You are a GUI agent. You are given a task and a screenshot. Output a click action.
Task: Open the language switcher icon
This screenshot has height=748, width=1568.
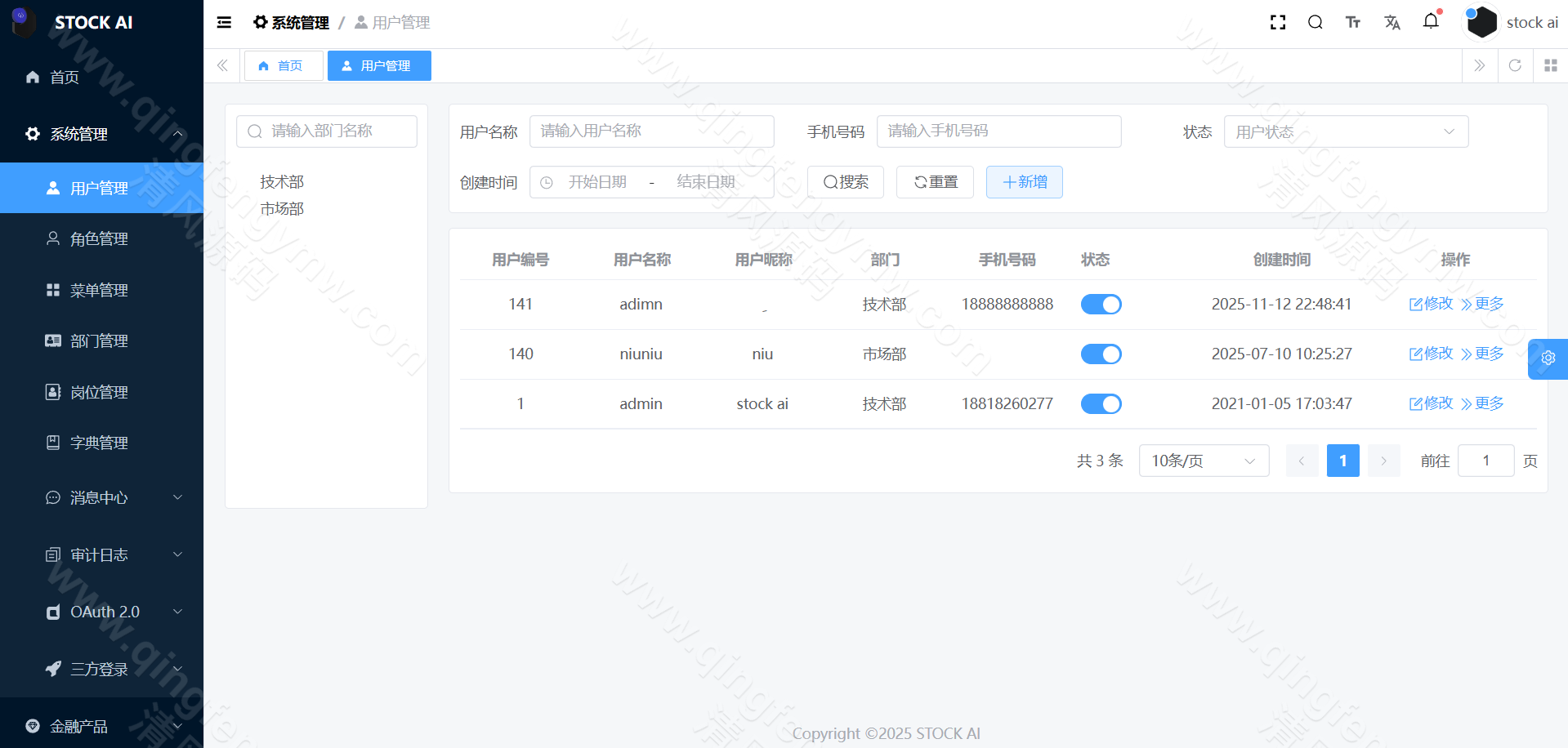(x=1392, y=22)
